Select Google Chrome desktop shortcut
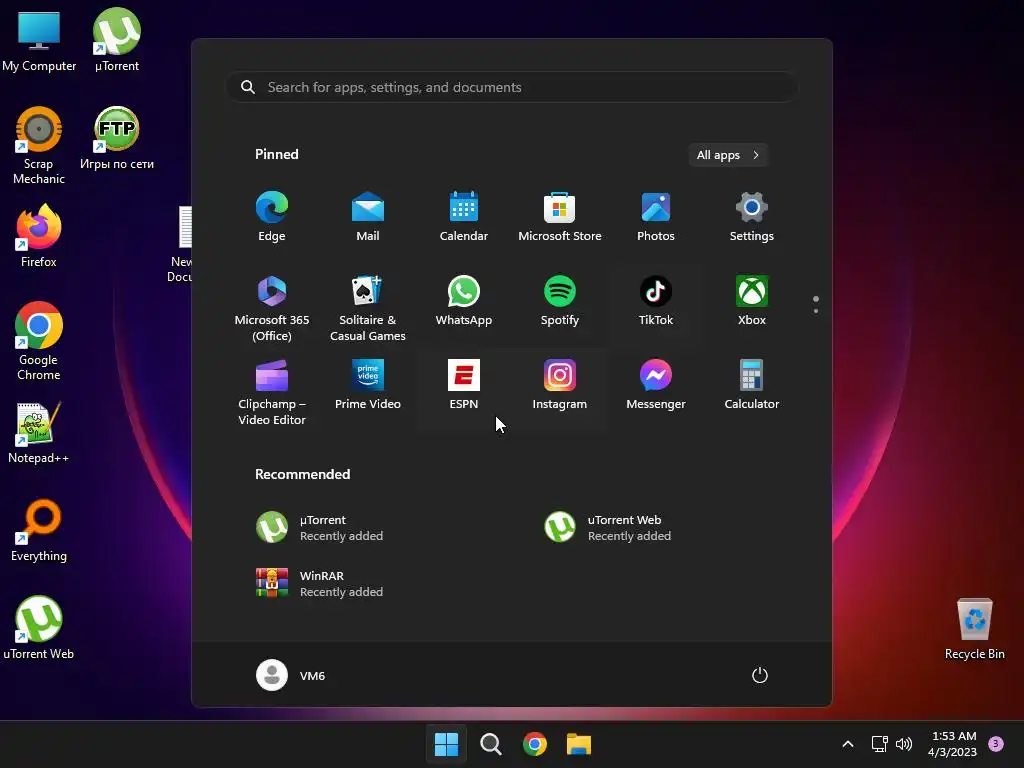Image resolution: width=1024 pixels, height=768 pixels. [39, 341]
